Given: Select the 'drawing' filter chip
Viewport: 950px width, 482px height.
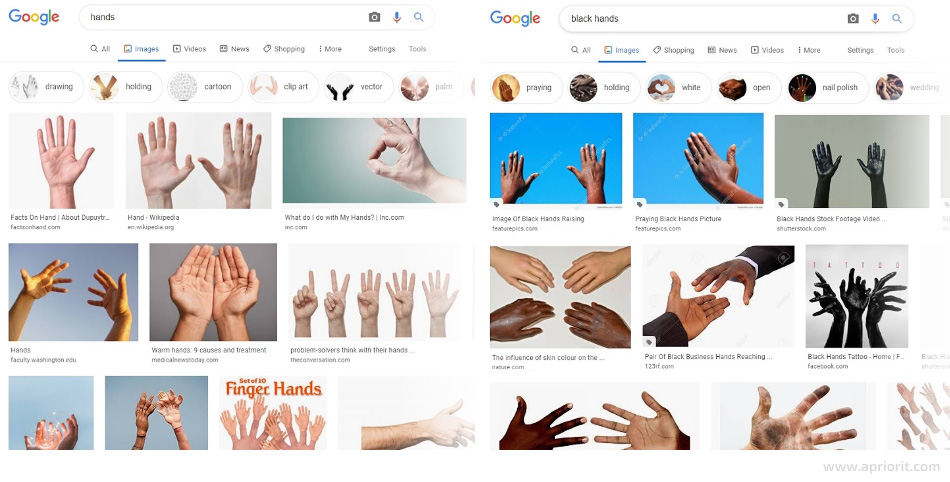Looking at the screenshot, I should tap(46, 87).
